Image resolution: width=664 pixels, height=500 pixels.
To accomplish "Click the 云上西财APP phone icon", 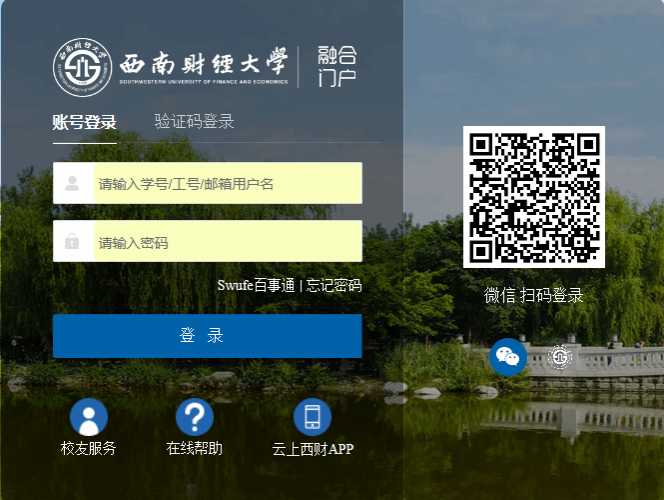I will tap(312, 416).
